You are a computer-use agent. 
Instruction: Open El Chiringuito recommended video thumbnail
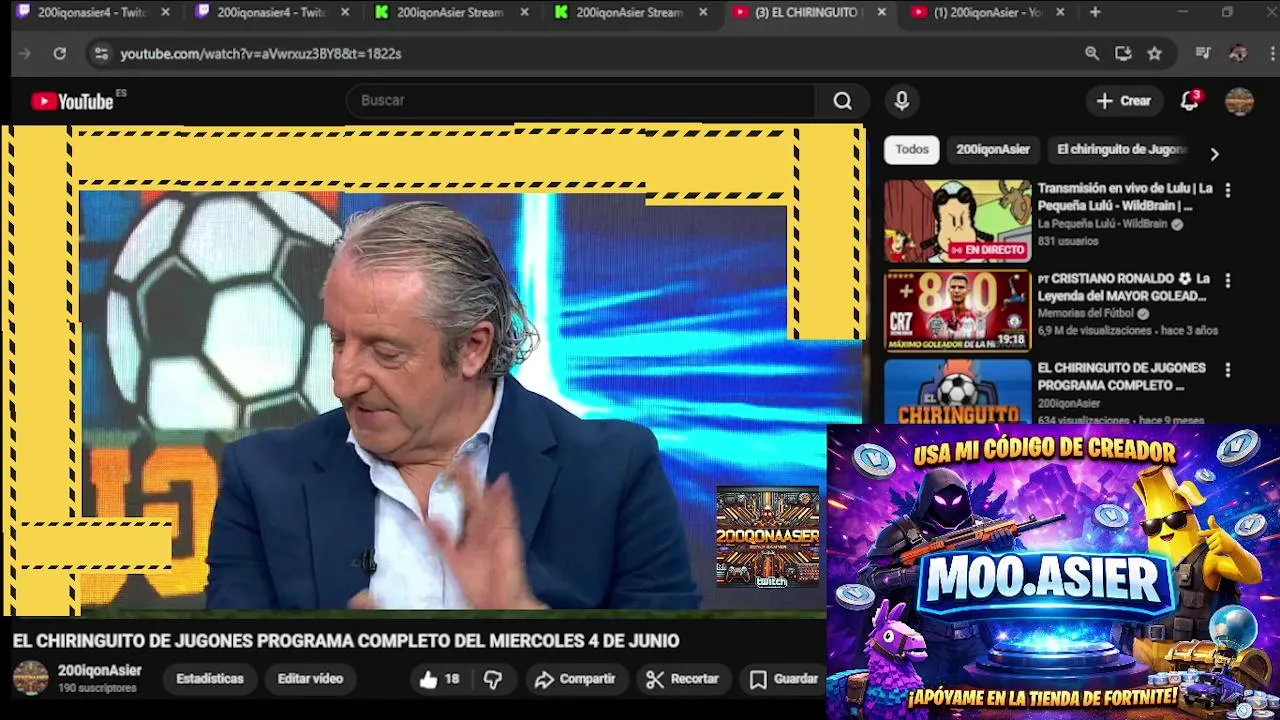point(957,391)
